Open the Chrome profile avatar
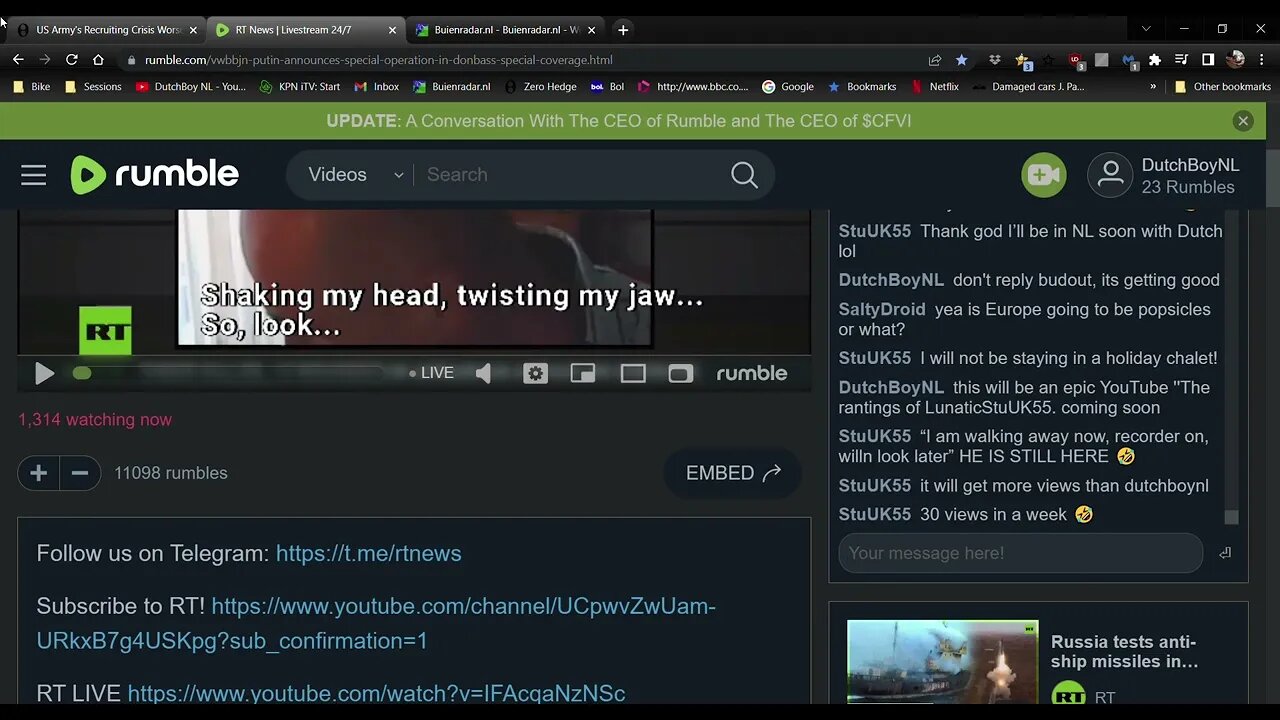Viewport: 1280px width, 720px height. click(1235, 60)
